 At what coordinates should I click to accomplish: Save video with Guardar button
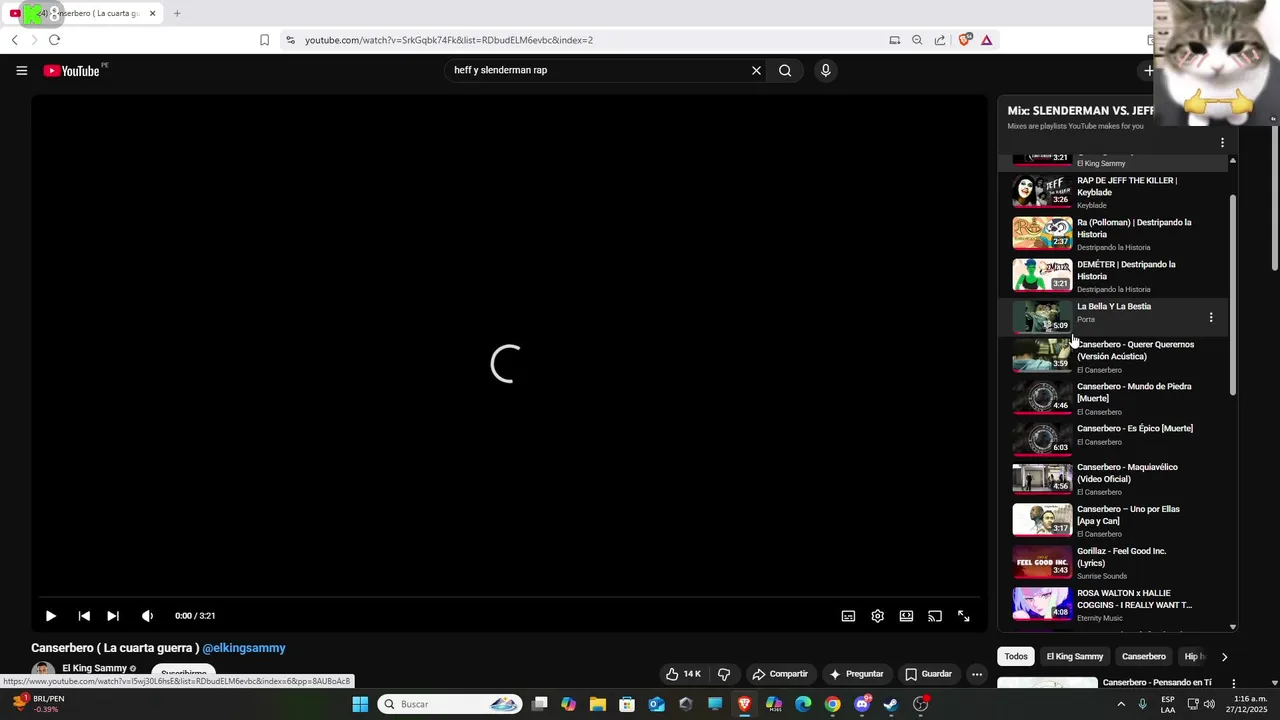(929, 674)
